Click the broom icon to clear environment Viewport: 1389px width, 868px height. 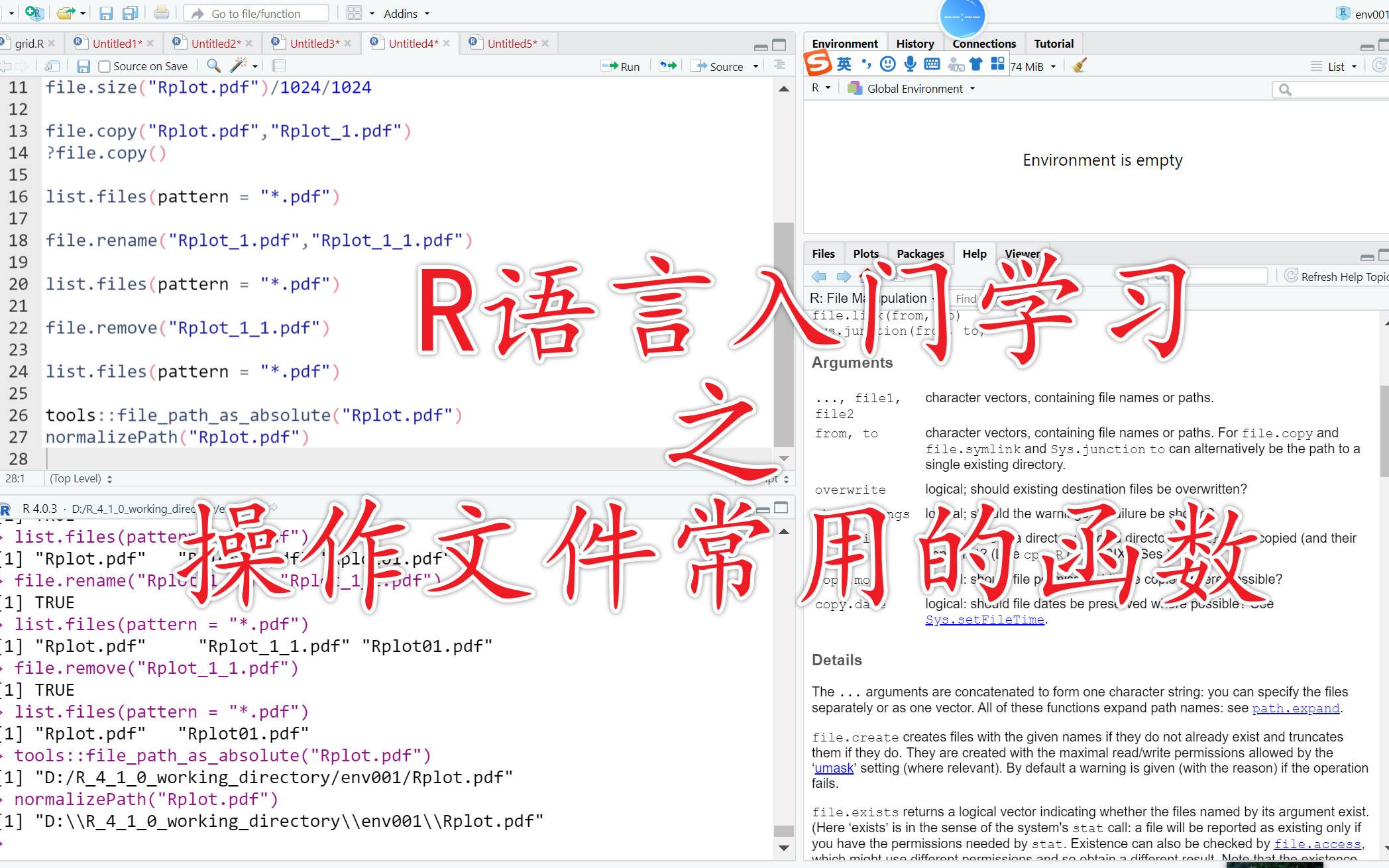click(1080, 66)
